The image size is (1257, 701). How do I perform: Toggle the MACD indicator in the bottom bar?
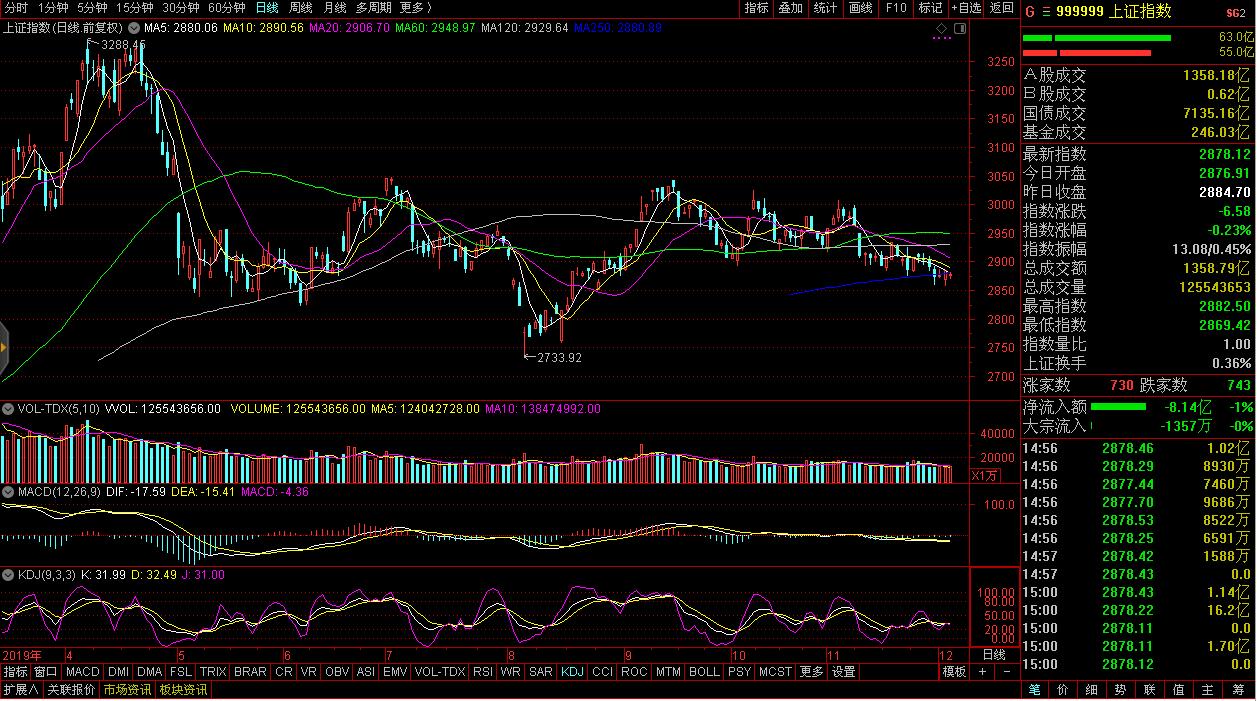(83, 672)
